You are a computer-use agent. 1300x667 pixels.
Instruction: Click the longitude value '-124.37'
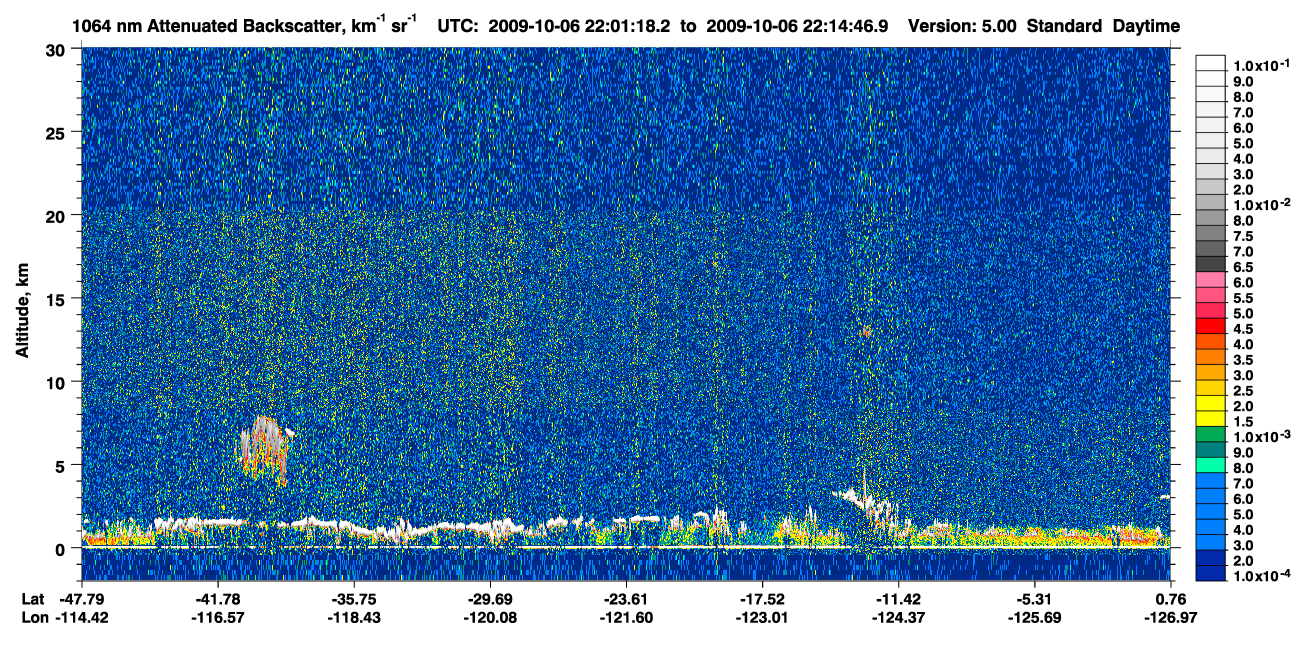click(x=899, y=618)
